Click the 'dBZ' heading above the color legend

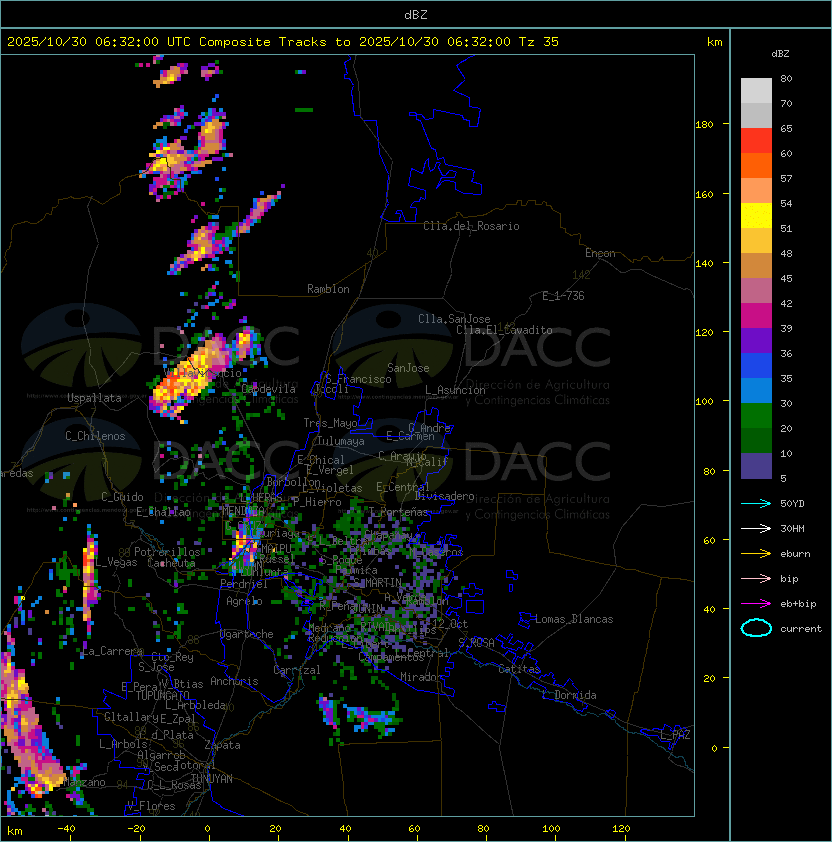[780, 54]
